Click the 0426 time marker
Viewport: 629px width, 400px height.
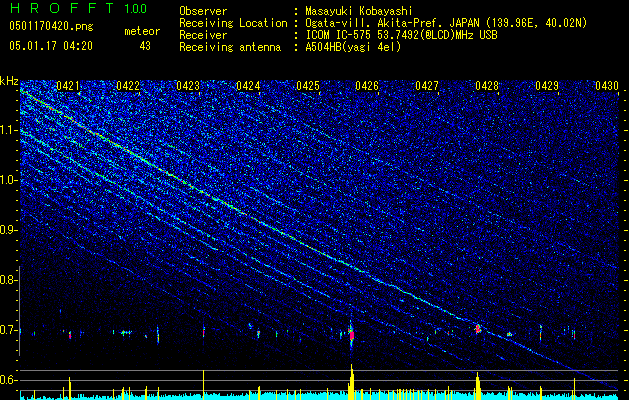tap(367, 85)
